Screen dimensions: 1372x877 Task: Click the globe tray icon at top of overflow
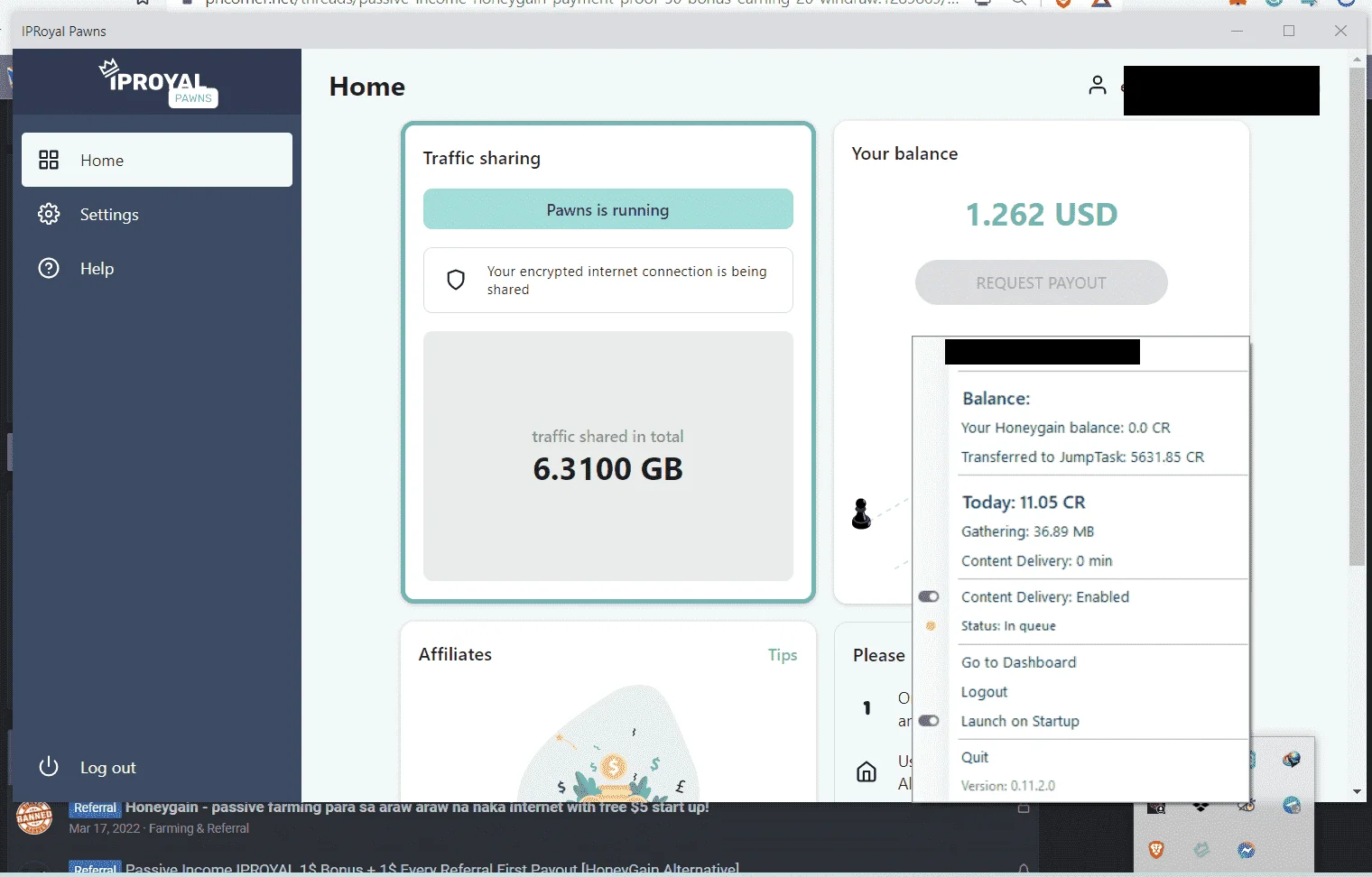tap(1292, 760)
